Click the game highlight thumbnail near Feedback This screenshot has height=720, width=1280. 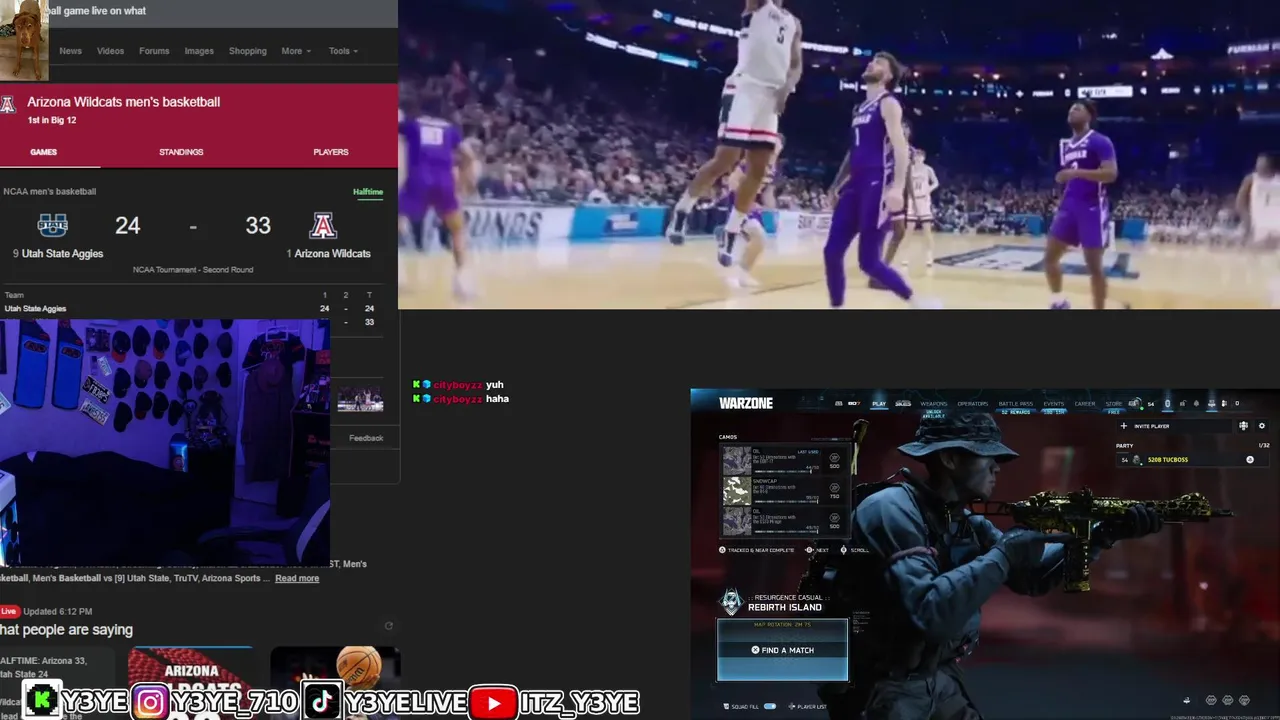[x=360, y=400]
